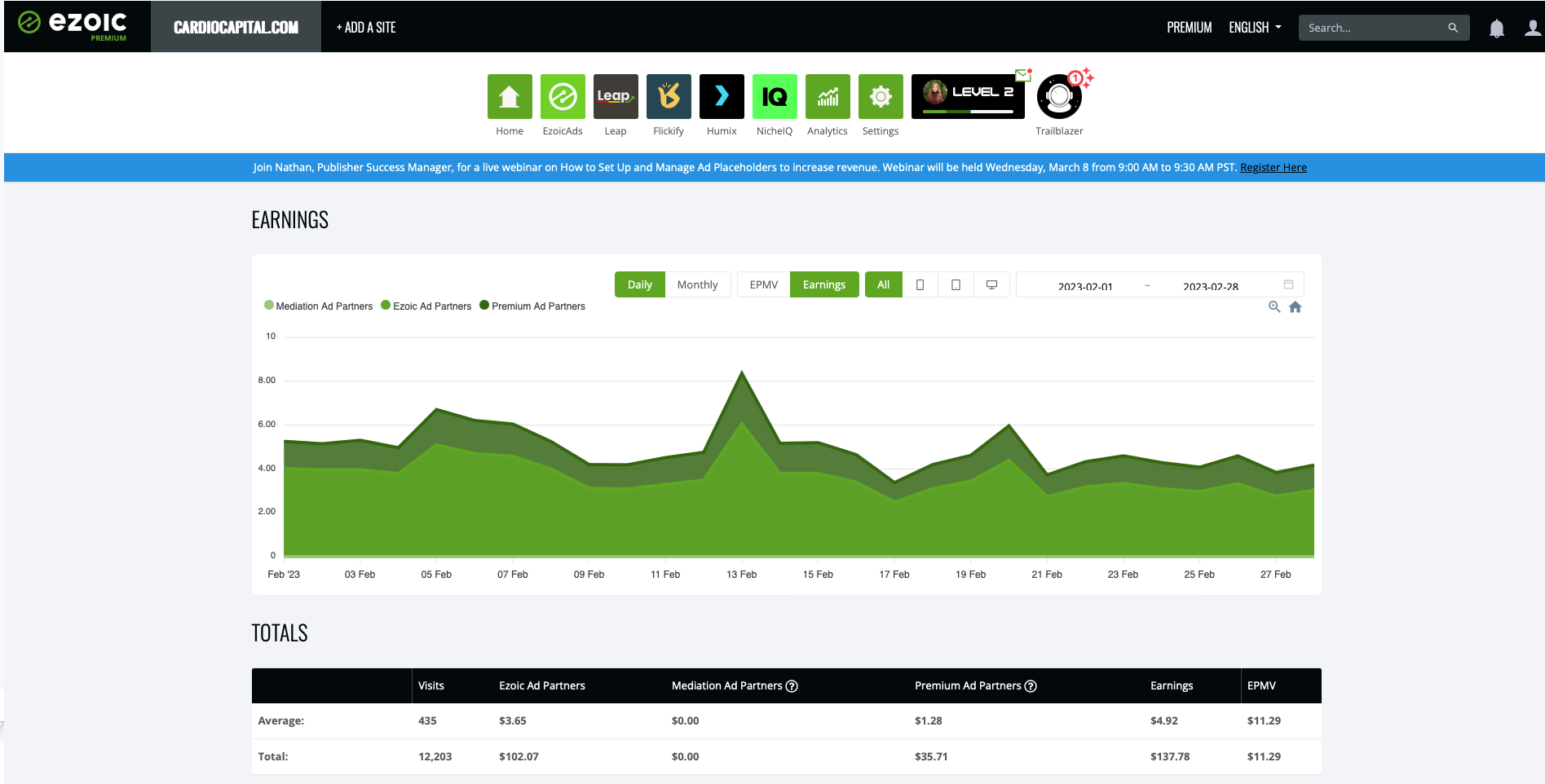Click the chart zoom magnifier icon
This screenshot has width=1545, height=784.
click(x=1274, y=307)
